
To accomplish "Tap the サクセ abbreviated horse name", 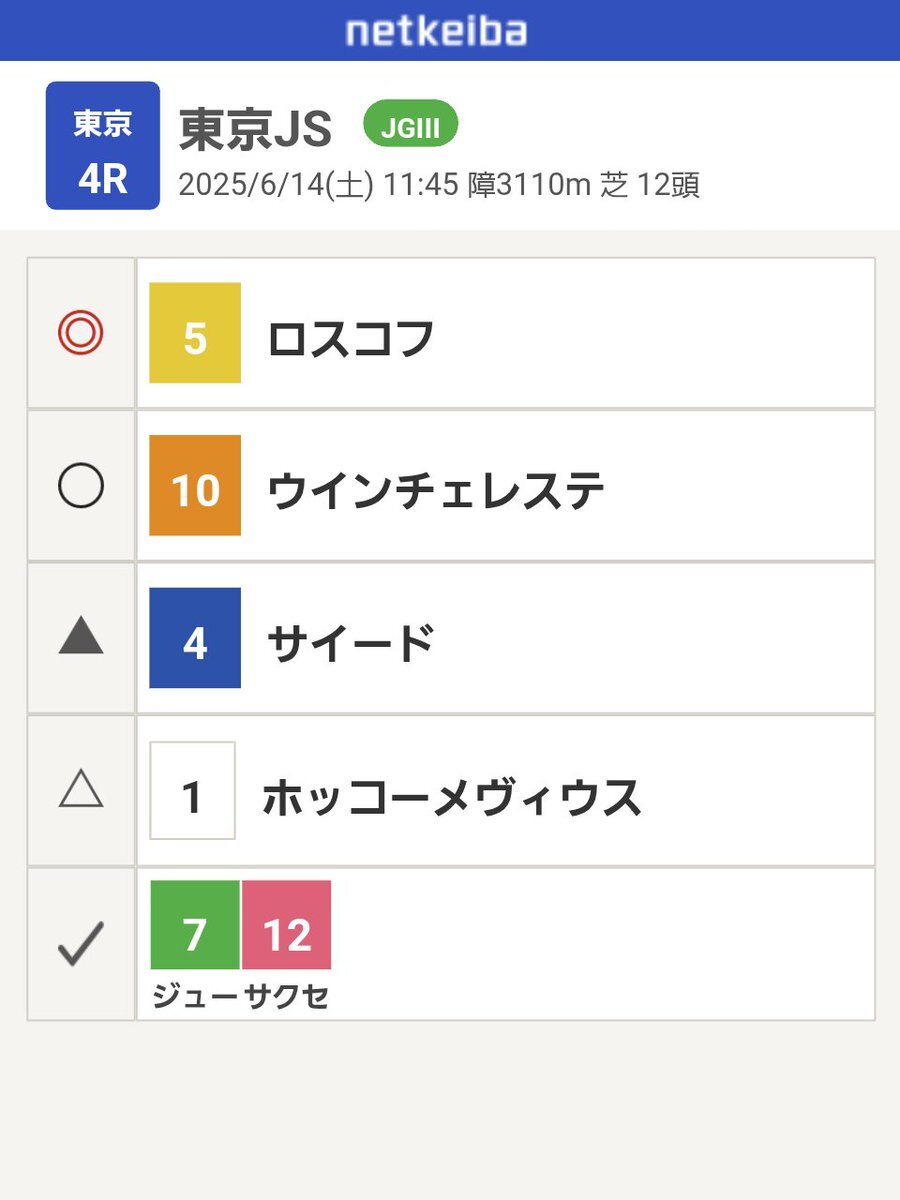I will pos(287,997).
